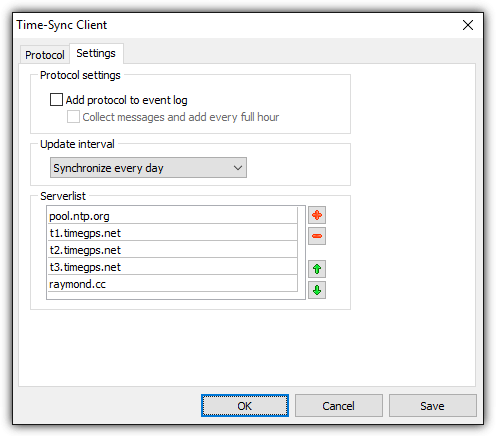Viewport: 496px width, 436px height.
Task: Close the Time-Sync Client dialog
Action: point(468,25)
